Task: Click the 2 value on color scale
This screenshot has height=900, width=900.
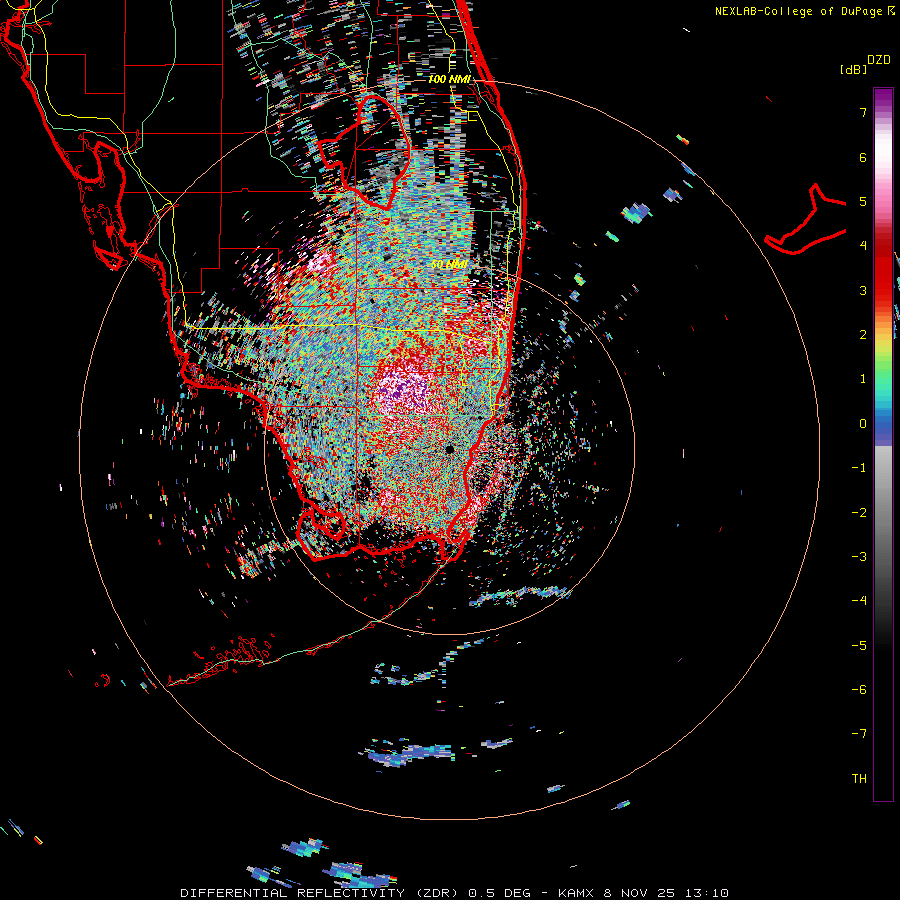Action: (x=862, y=335)
